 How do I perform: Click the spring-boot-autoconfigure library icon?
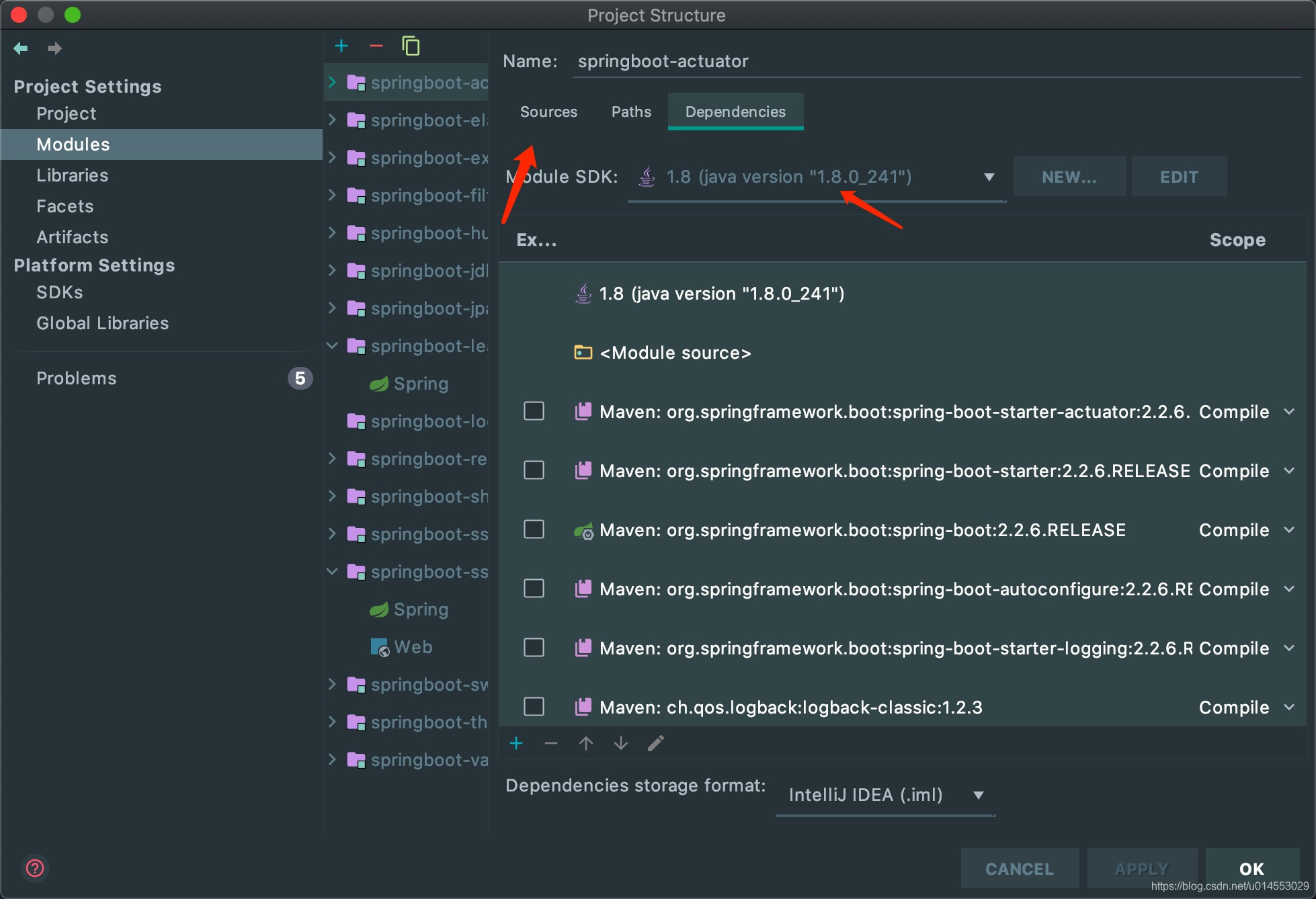tap(583, 589)
